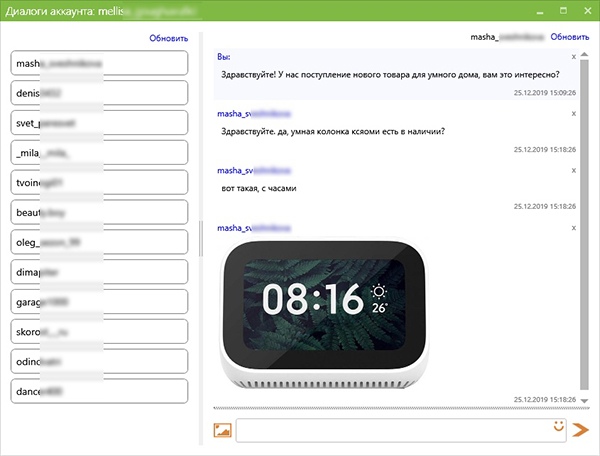600x456 pixels.
Task: Select the dialog starting with 'oleg_'
Action: tap(99, 242)
